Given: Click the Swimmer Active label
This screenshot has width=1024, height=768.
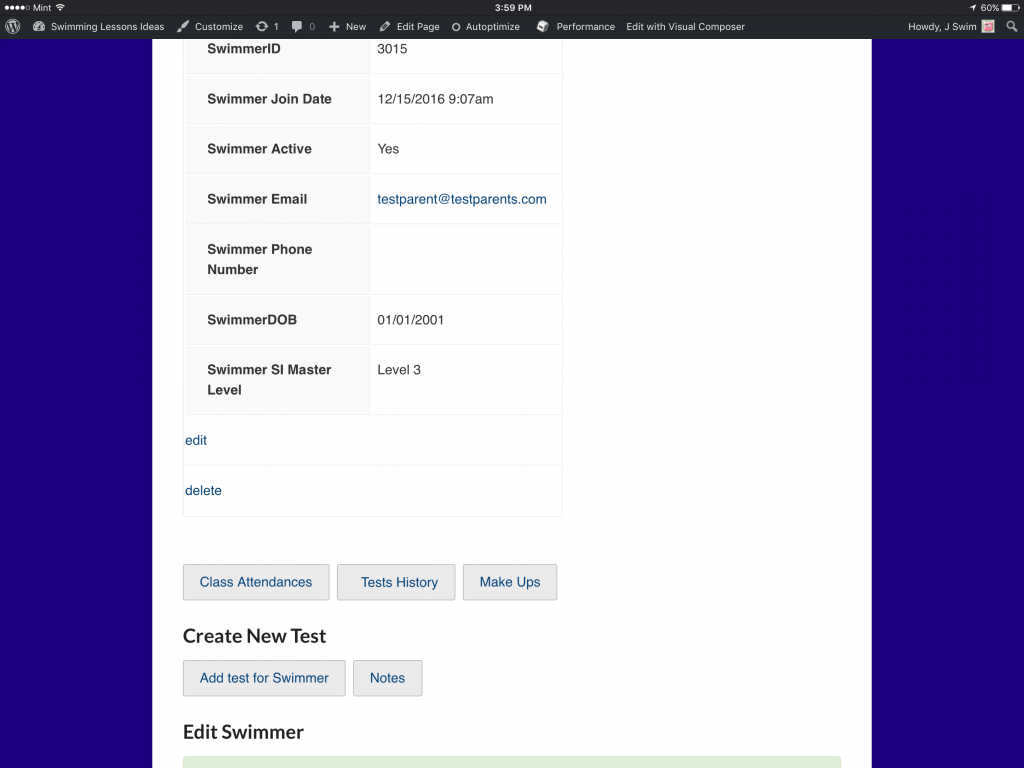Looking at the screenshot, I should (259, 149).
